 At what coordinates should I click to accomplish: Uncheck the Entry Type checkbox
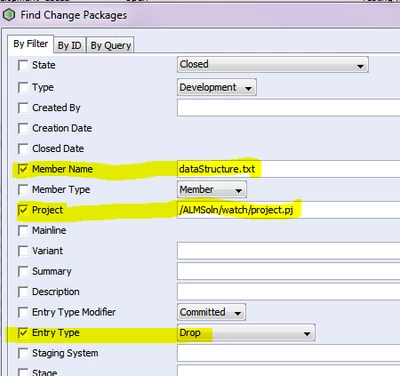pos(23,333)
